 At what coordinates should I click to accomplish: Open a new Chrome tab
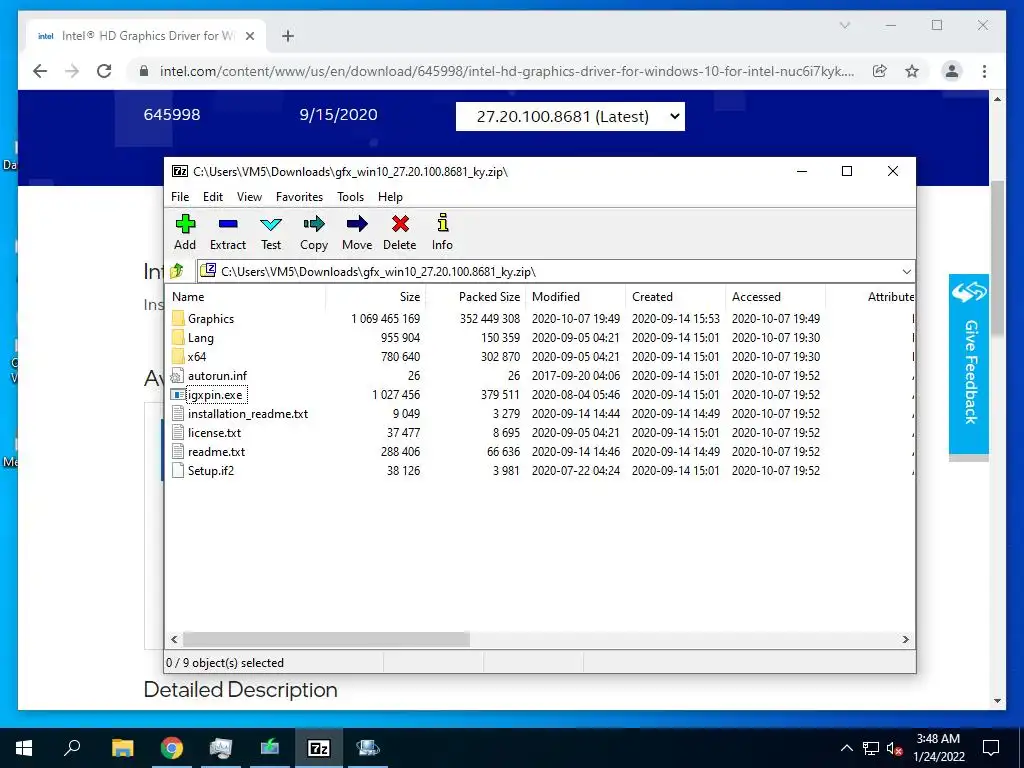point(288,37)
